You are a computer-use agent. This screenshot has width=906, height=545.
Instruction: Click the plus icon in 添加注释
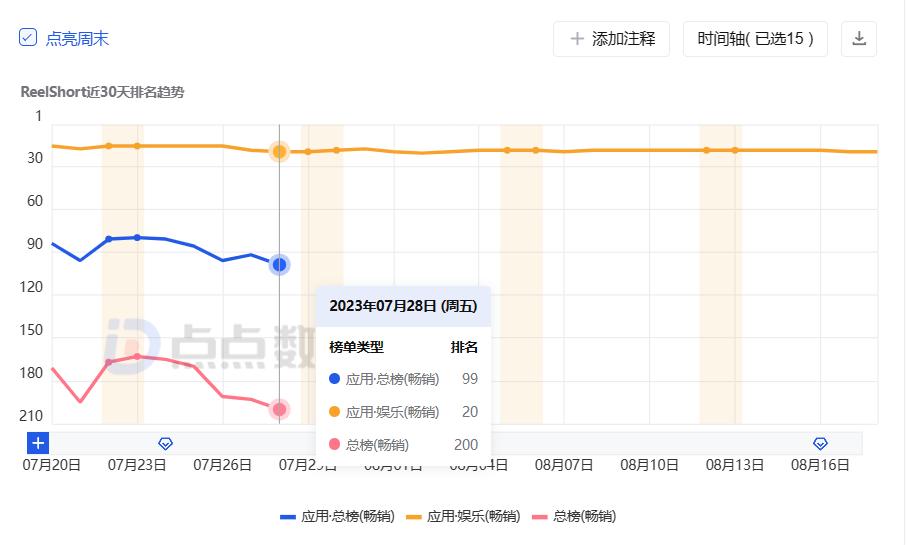tap(577, 39)
